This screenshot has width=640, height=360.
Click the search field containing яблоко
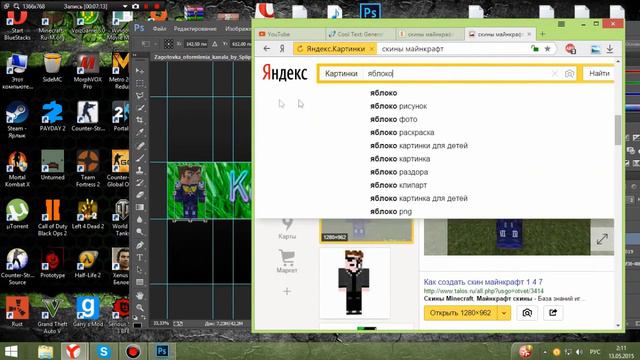click(455, 73)
